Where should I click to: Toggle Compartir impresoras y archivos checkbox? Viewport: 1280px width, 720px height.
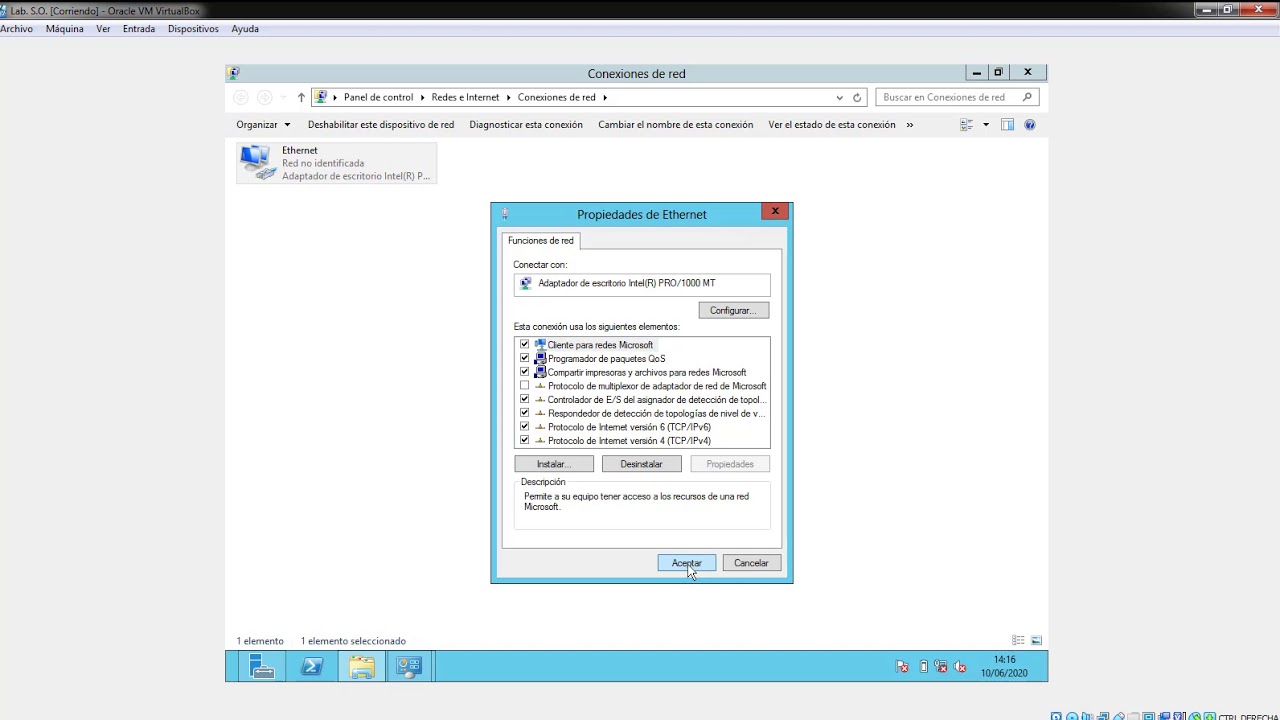[x=524, y=372]
